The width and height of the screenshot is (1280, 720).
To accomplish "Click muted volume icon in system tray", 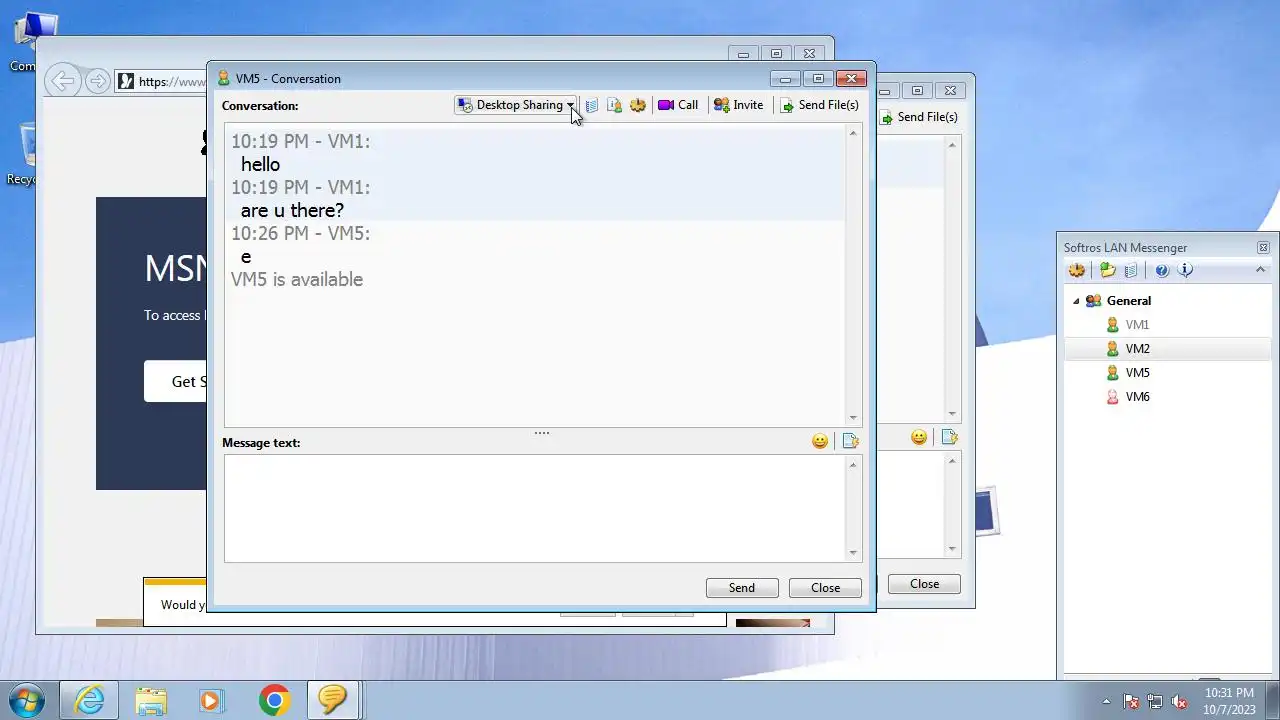I will (1179, 701).
